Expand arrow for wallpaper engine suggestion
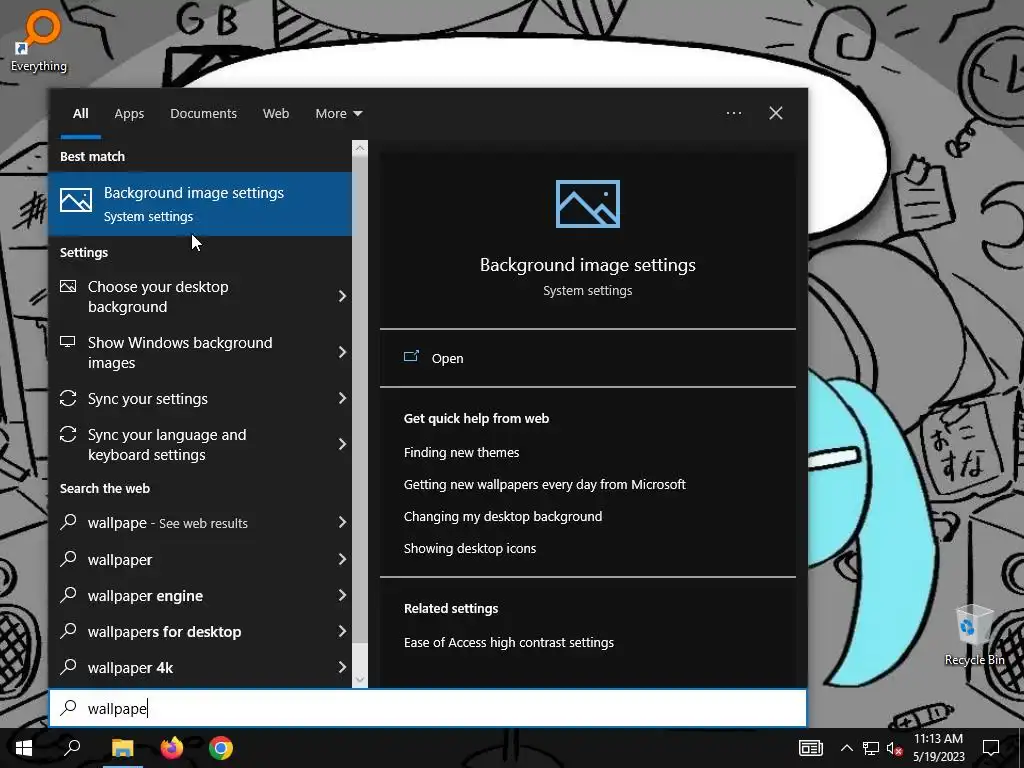Screen dimensions: 1024x768 coord(342,595)
